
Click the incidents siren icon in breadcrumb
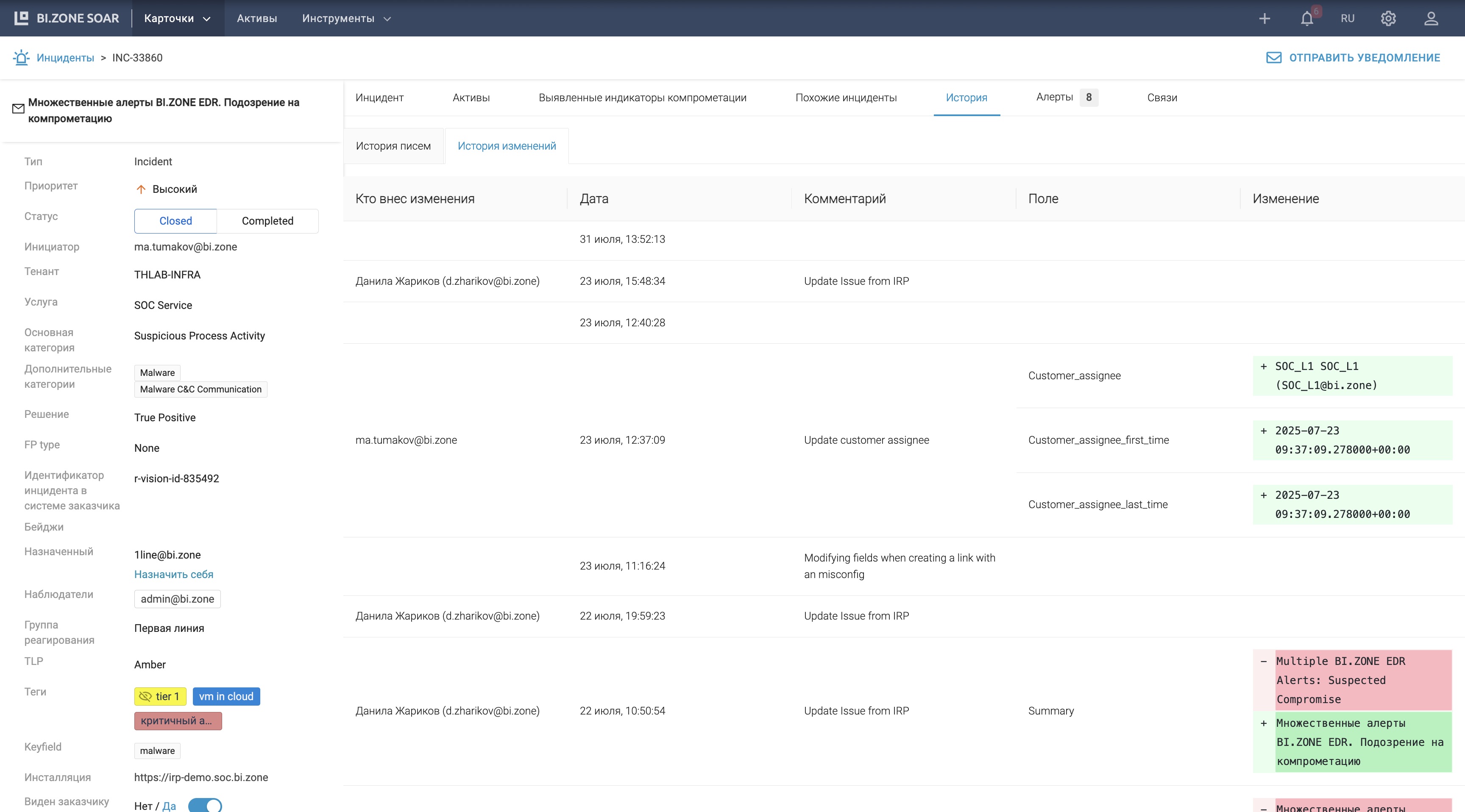click(21, 58)
